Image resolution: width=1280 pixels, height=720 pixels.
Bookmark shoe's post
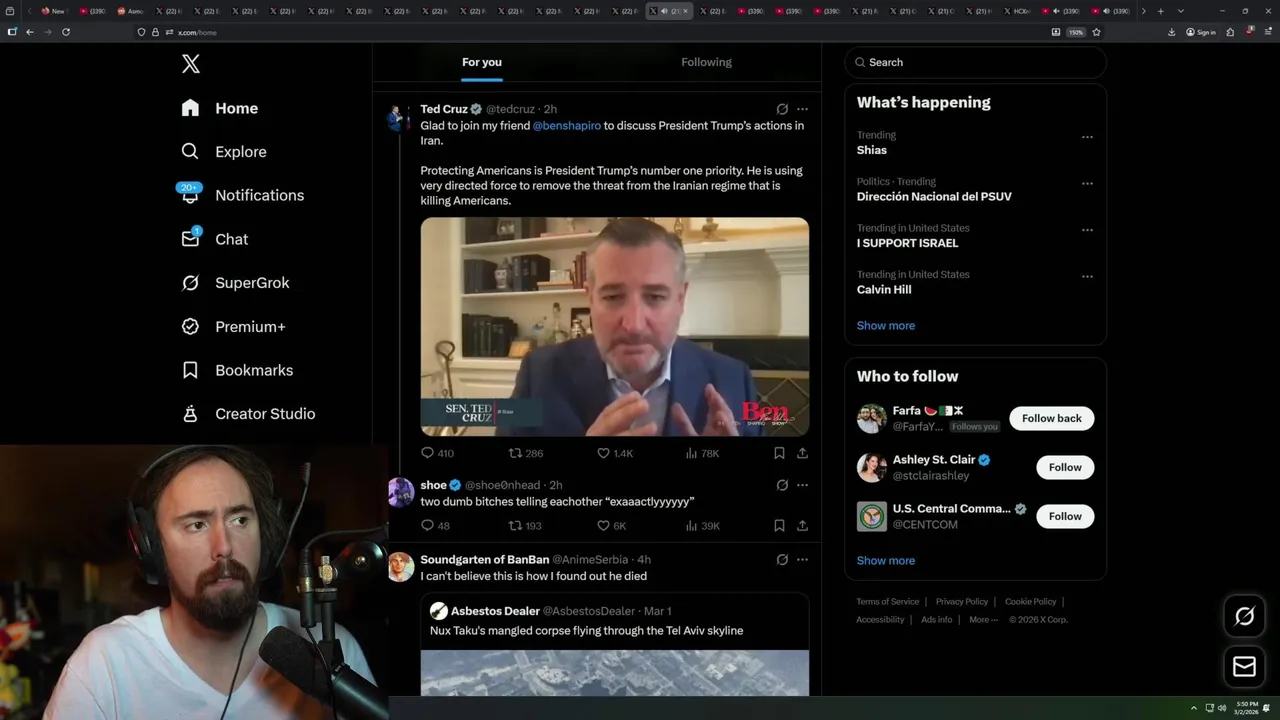click(x=779, y=525)
